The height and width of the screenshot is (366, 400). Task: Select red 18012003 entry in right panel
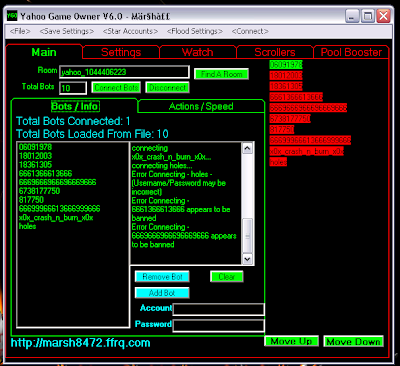click(x=286, y=75)
